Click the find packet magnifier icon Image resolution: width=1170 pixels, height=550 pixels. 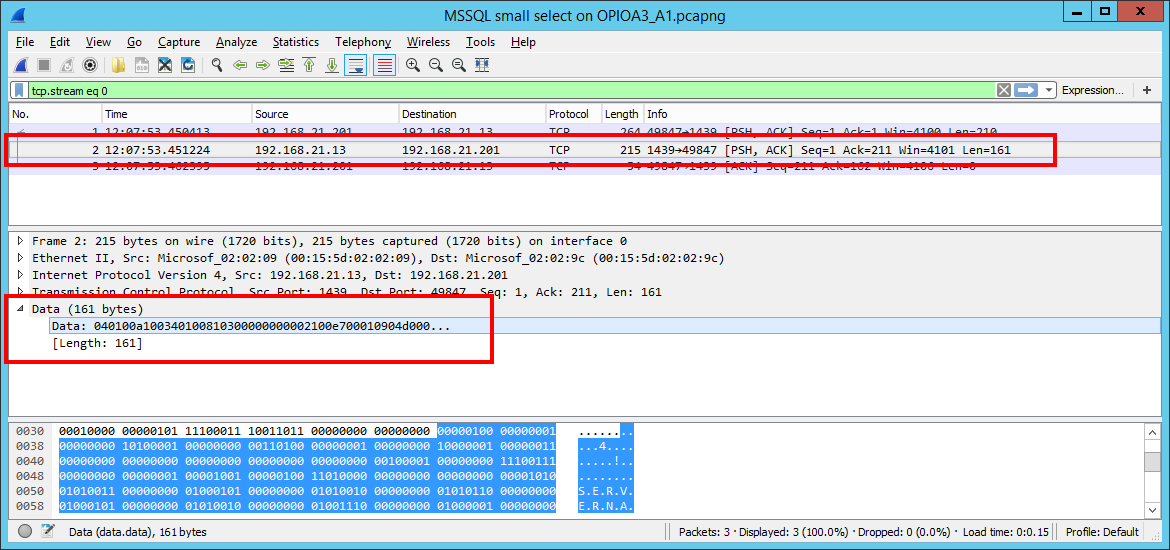(x=215, y=65)
